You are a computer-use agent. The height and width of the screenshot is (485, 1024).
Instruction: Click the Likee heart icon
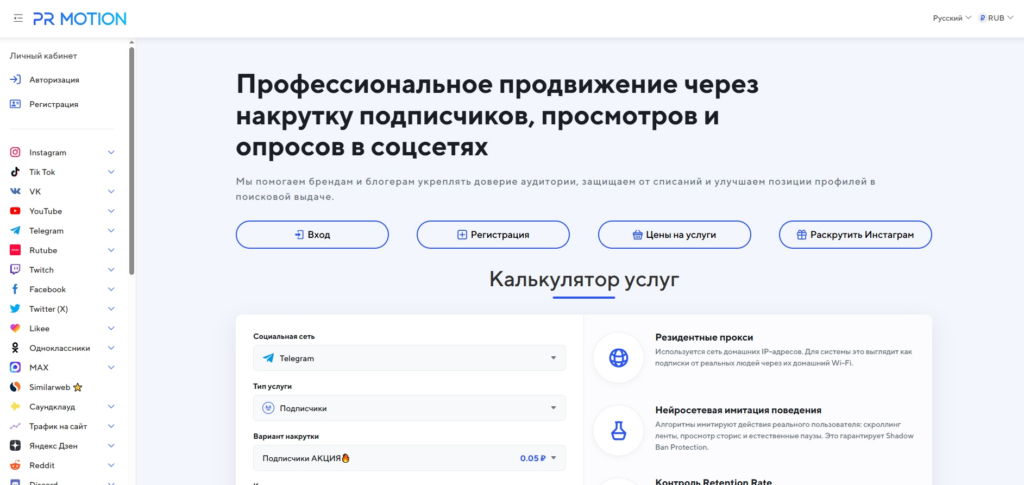click(15, 329)
